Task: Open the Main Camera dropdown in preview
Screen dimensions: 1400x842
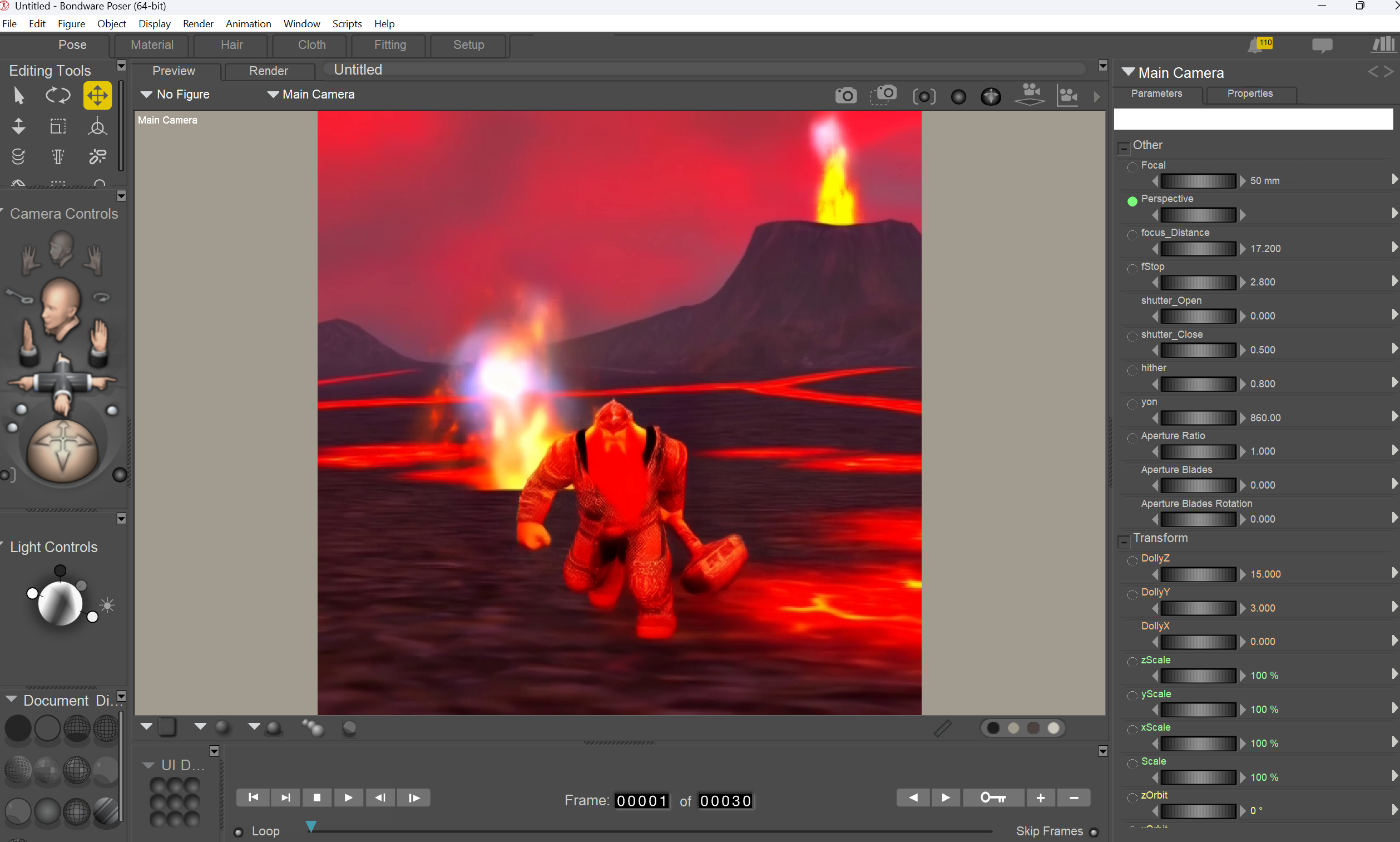Action: coord(311,94)
